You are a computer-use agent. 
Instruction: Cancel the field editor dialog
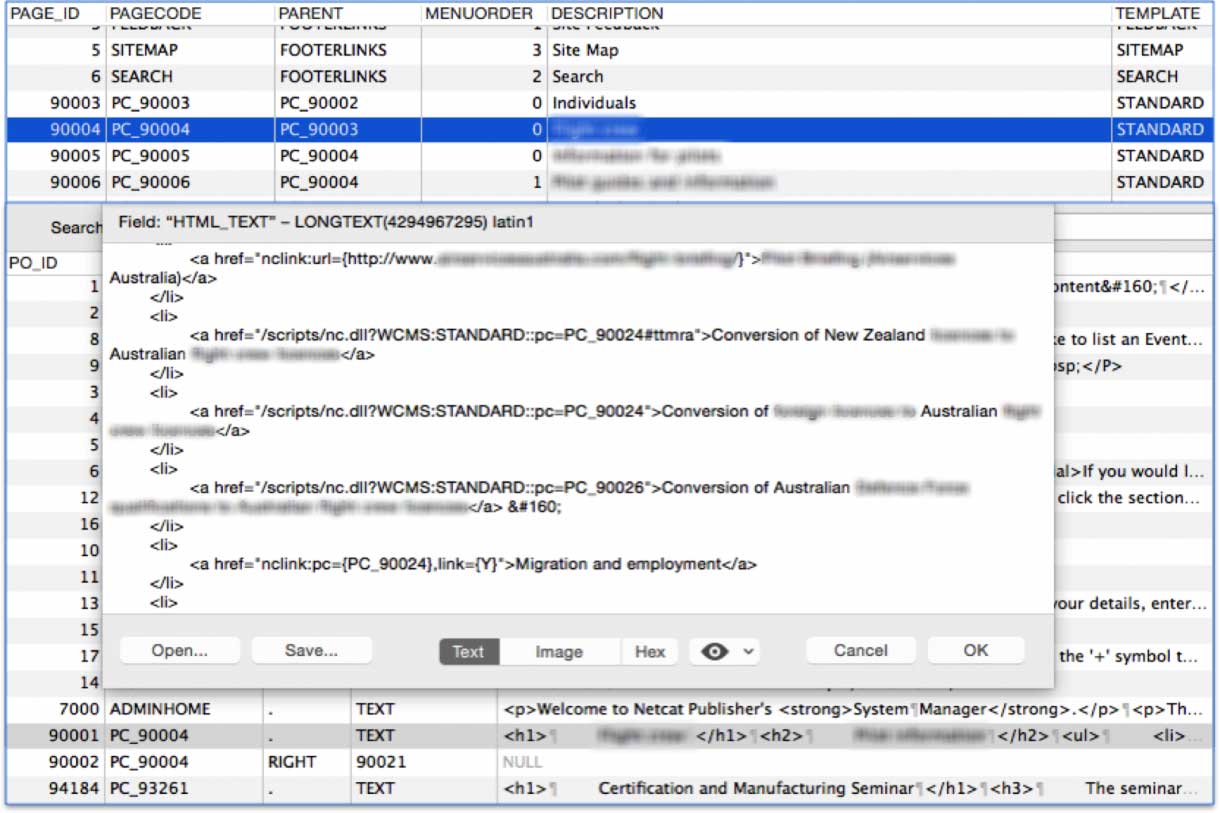coord(860,650)
